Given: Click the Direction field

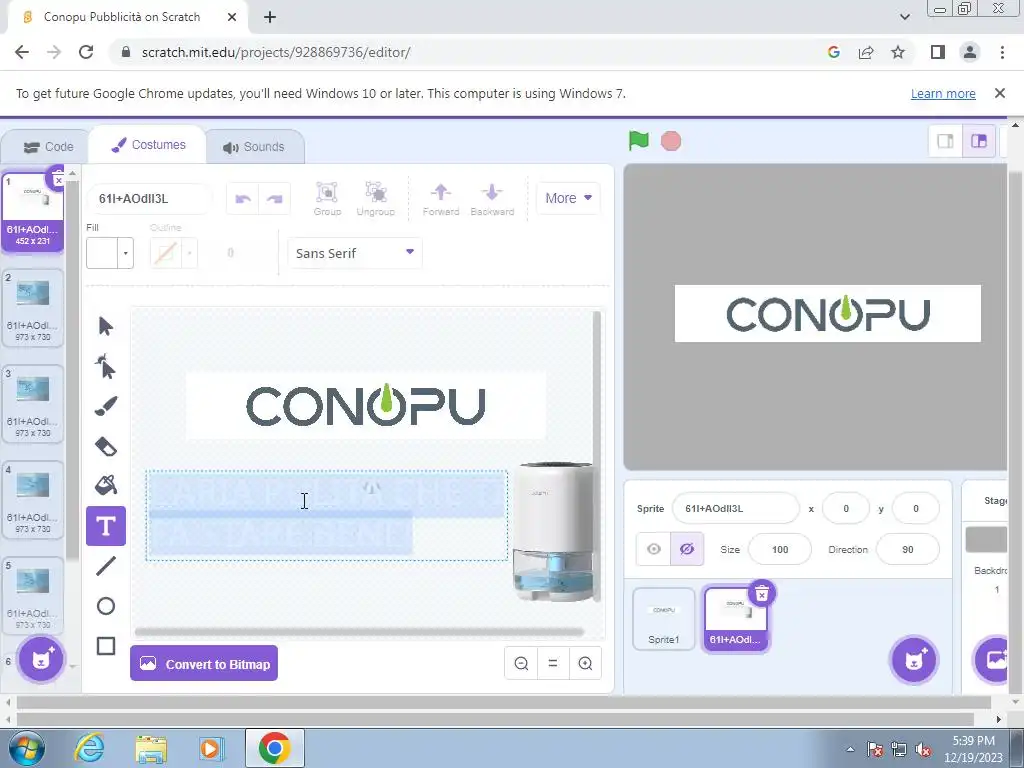Looking at the screenshot, I should (x=908, y=549).
